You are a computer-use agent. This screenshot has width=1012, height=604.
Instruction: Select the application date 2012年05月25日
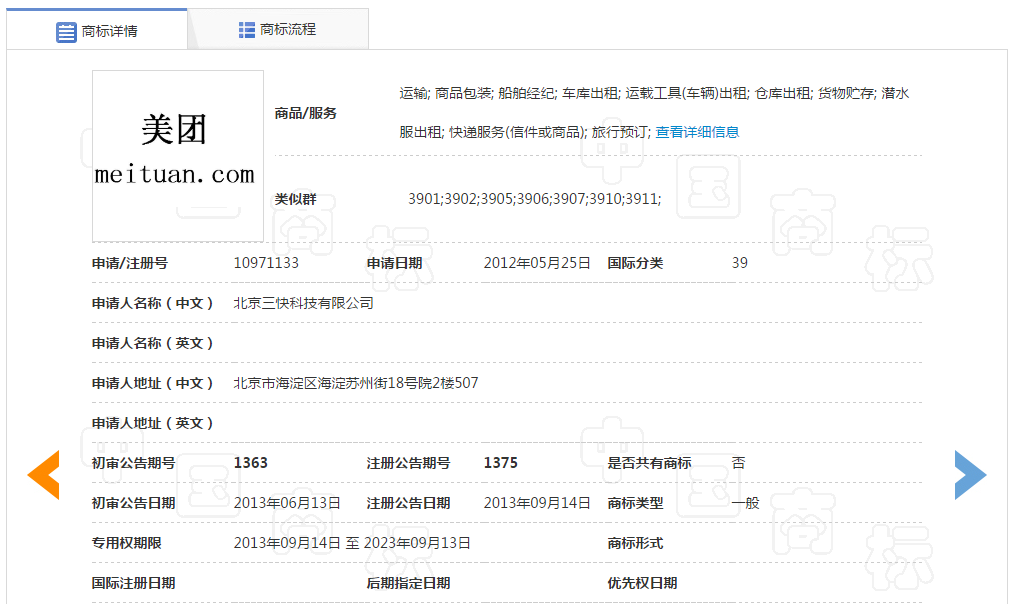[x=537, y=263]
